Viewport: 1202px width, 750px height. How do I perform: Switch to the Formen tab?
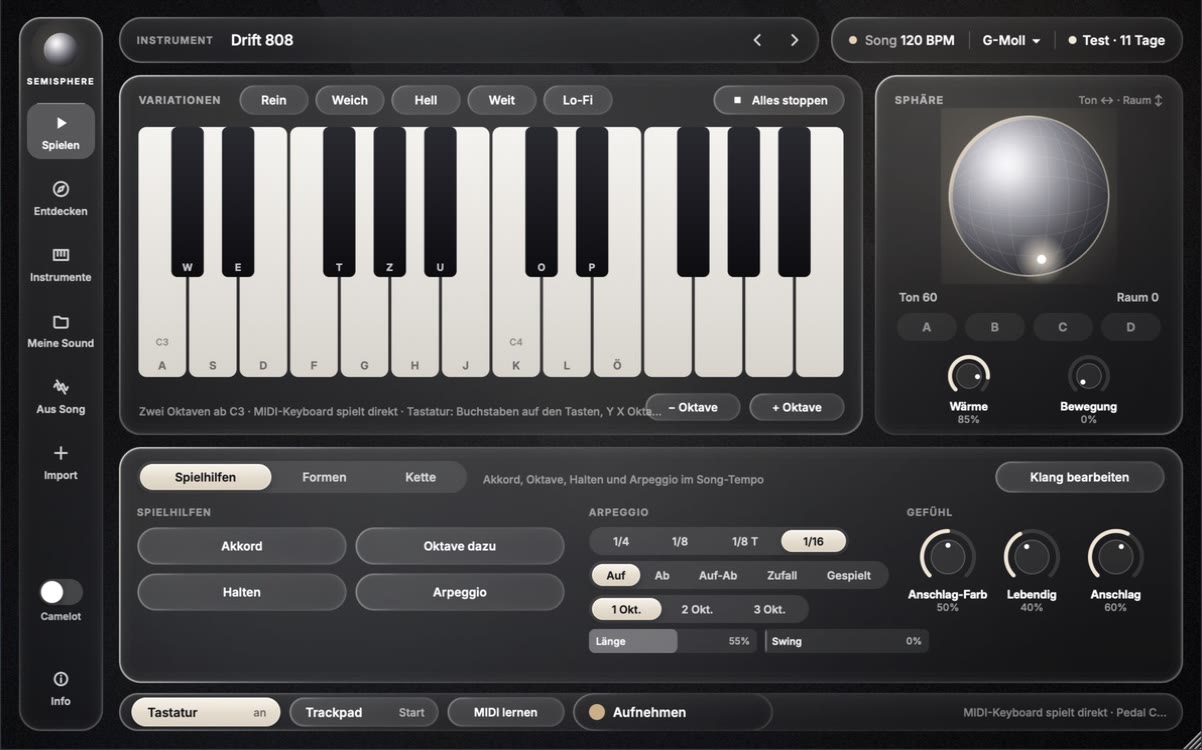(x=324, y=477)
